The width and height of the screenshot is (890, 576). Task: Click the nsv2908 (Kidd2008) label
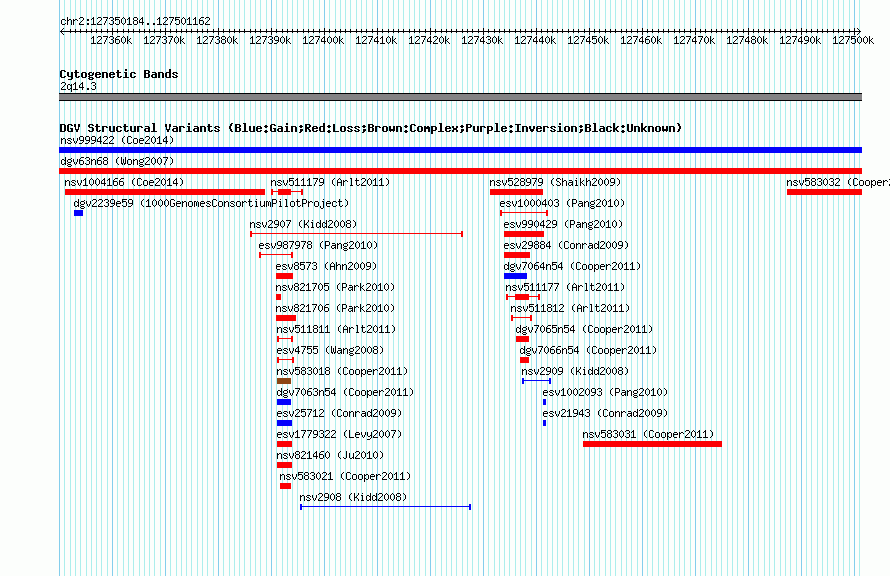coord(353,497)
